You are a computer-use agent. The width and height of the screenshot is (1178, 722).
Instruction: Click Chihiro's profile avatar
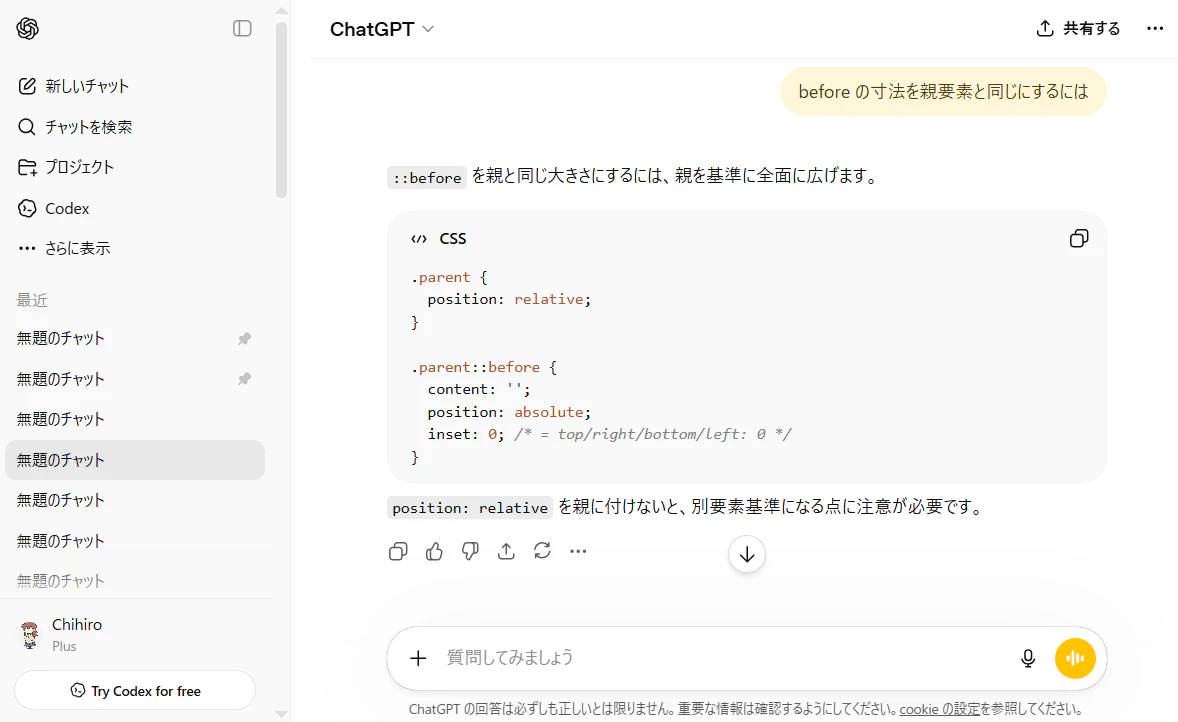(x=29, y=635)
